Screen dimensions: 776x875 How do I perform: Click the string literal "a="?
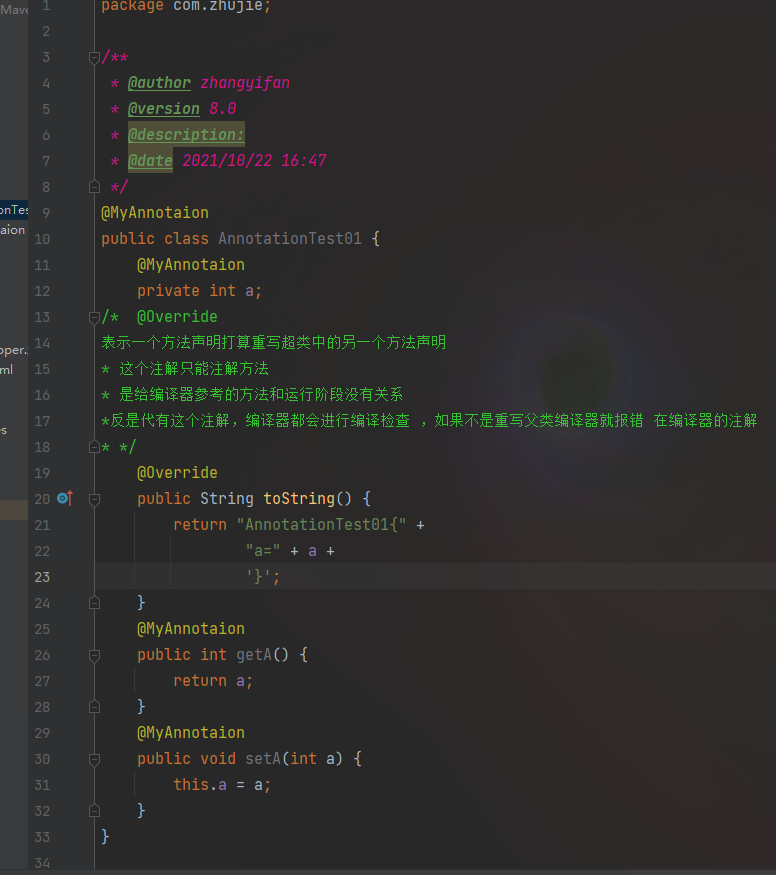pos(263,551)
